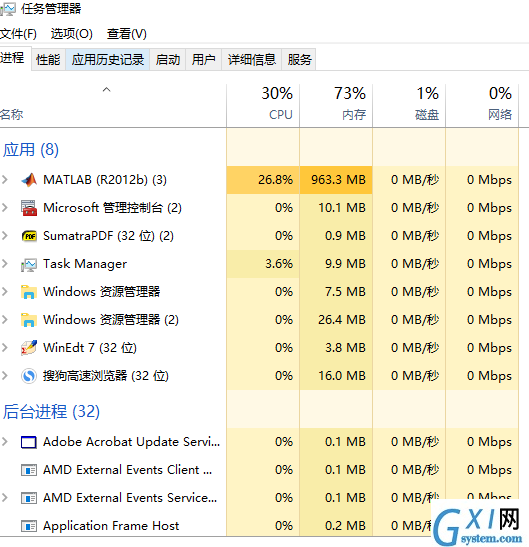Image resolution: width=529 pixels, height=547 pixels.
Task: Click the Adobe Acrobat Update Service icon
Action: pyautogui.click(x=29, y=442)
